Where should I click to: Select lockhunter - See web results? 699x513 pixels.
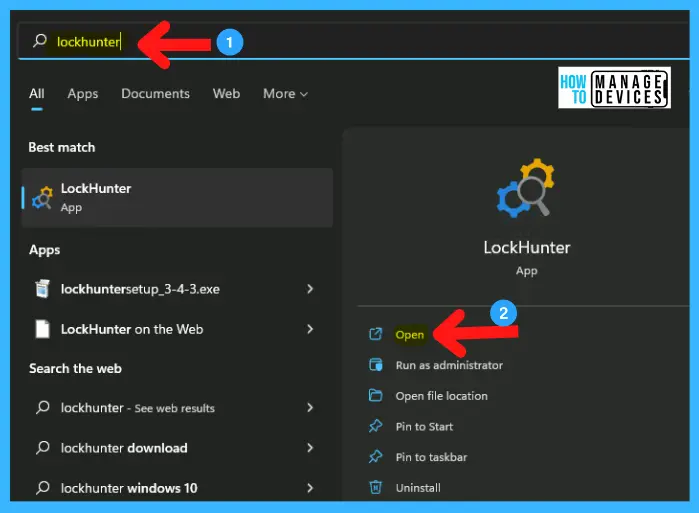[x=176, y=407]
